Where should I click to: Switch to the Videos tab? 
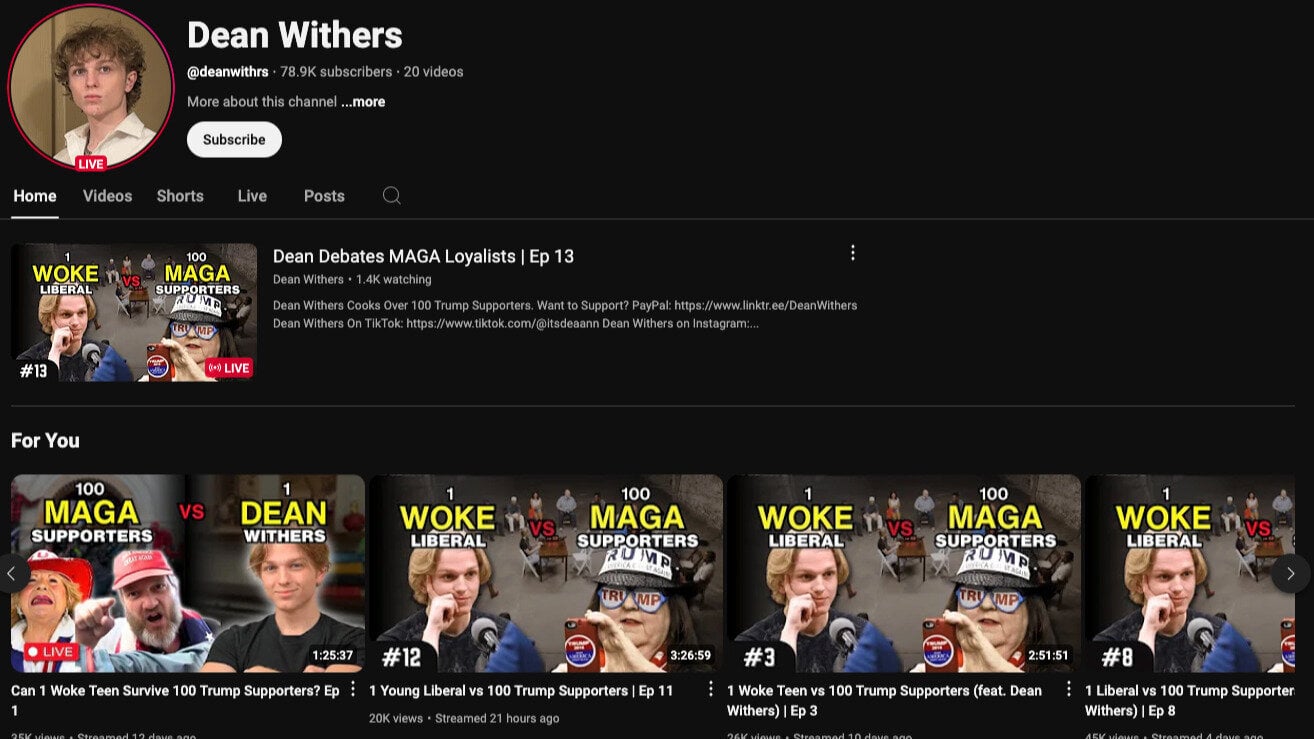point(106,196)
